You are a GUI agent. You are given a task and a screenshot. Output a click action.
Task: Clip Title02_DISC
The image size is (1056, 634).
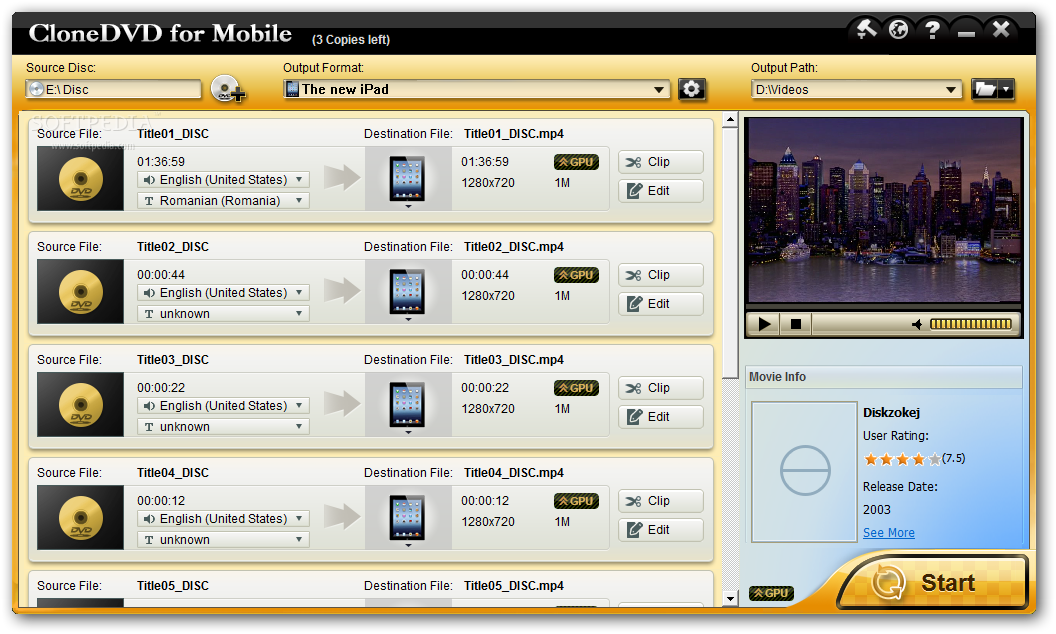[661, 275]
